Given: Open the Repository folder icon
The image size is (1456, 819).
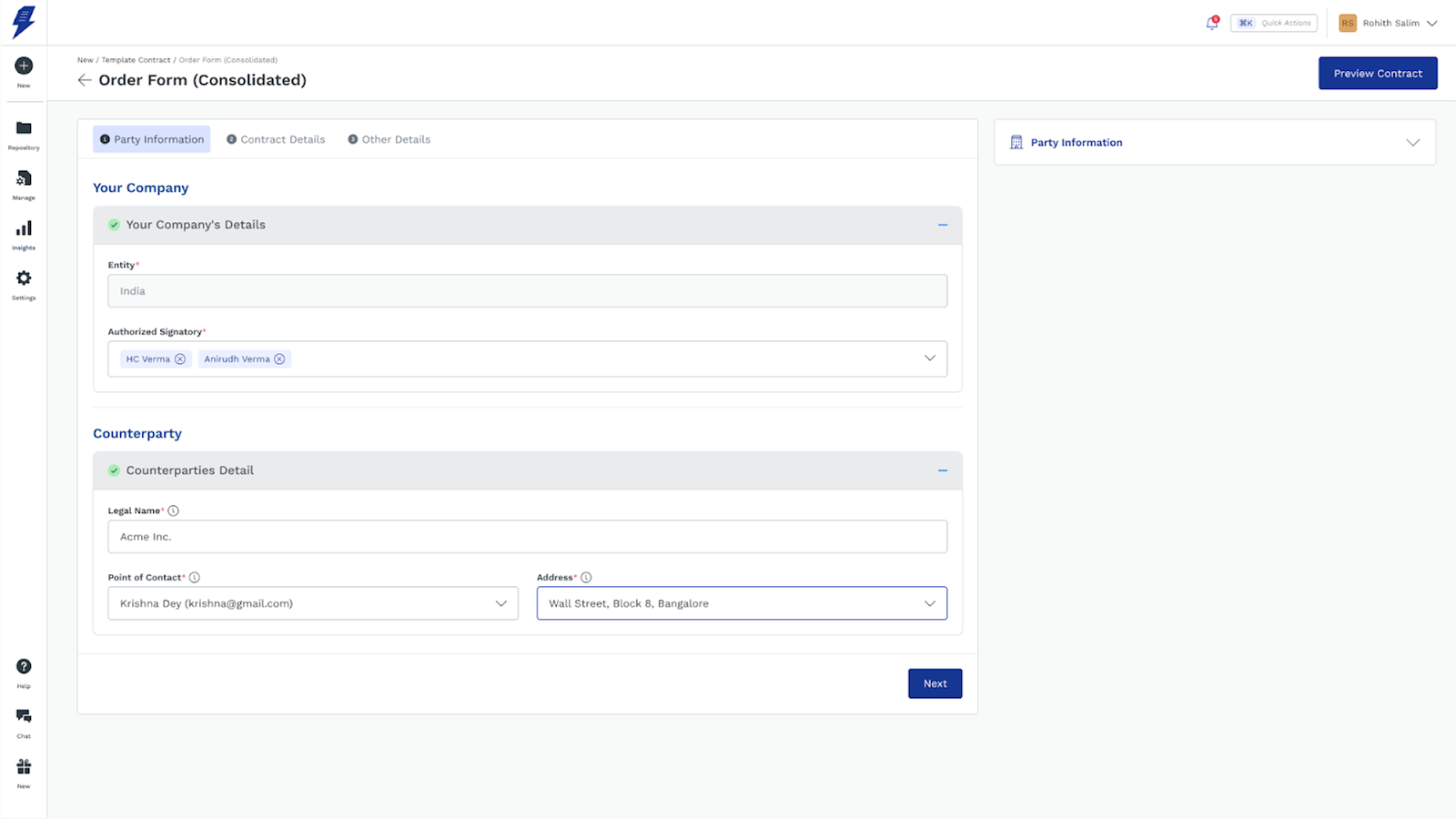Looking at the screenshot, I should tap(24, 129).
